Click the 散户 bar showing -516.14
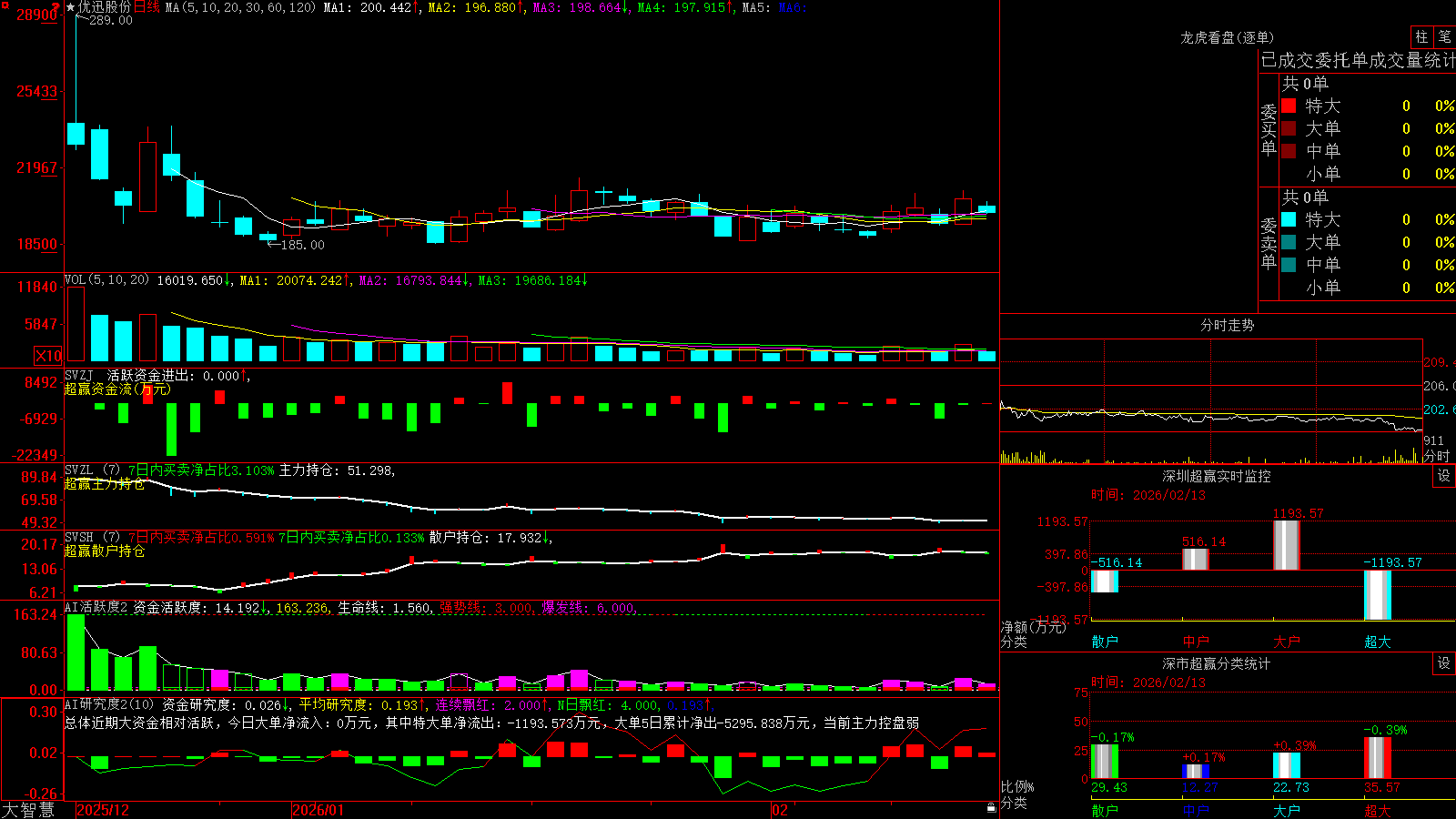Screen dimensions: 1456x819 [x=1105, y=581]
